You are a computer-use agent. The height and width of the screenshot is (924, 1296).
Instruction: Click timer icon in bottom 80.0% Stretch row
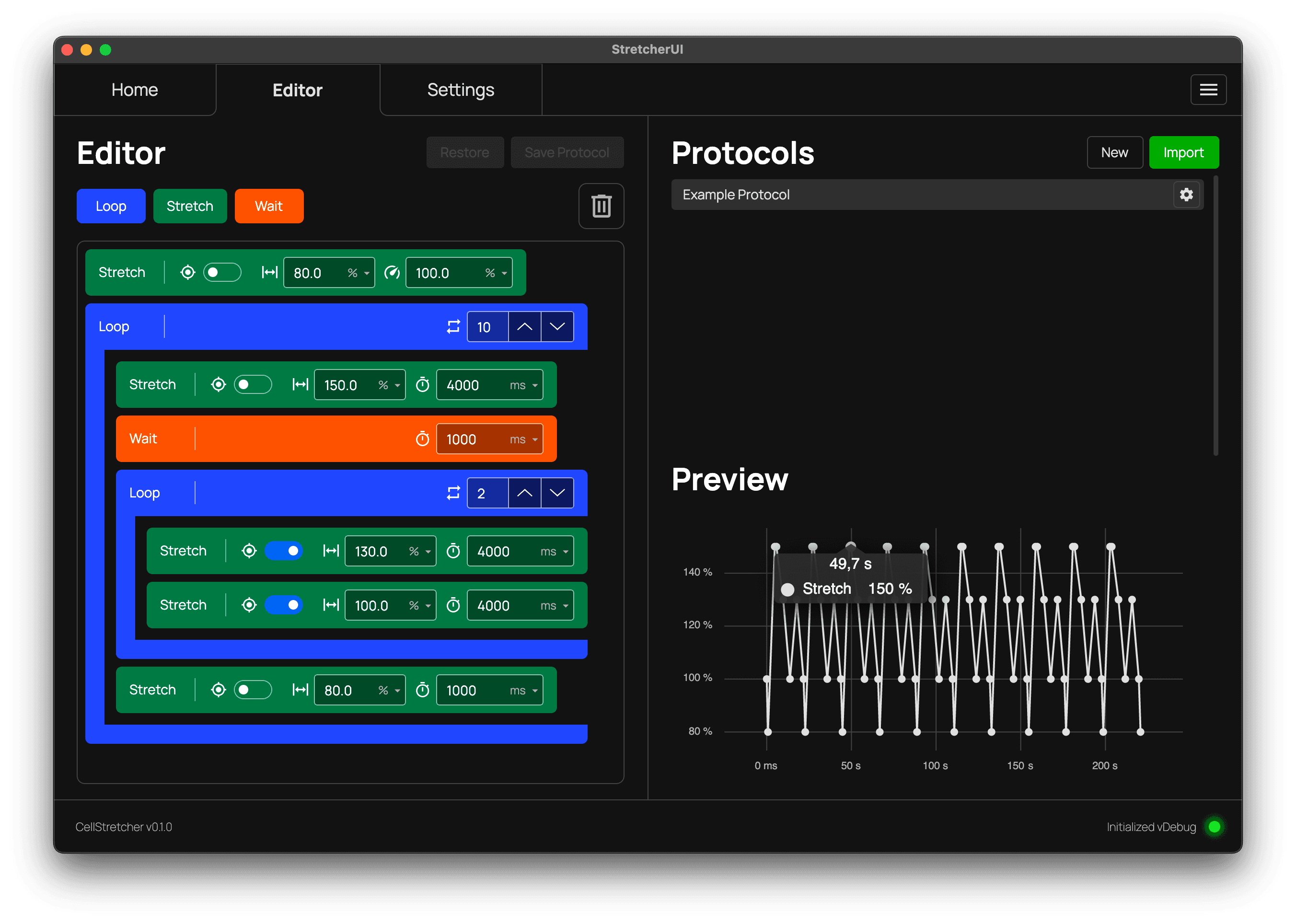click(422, 690)
